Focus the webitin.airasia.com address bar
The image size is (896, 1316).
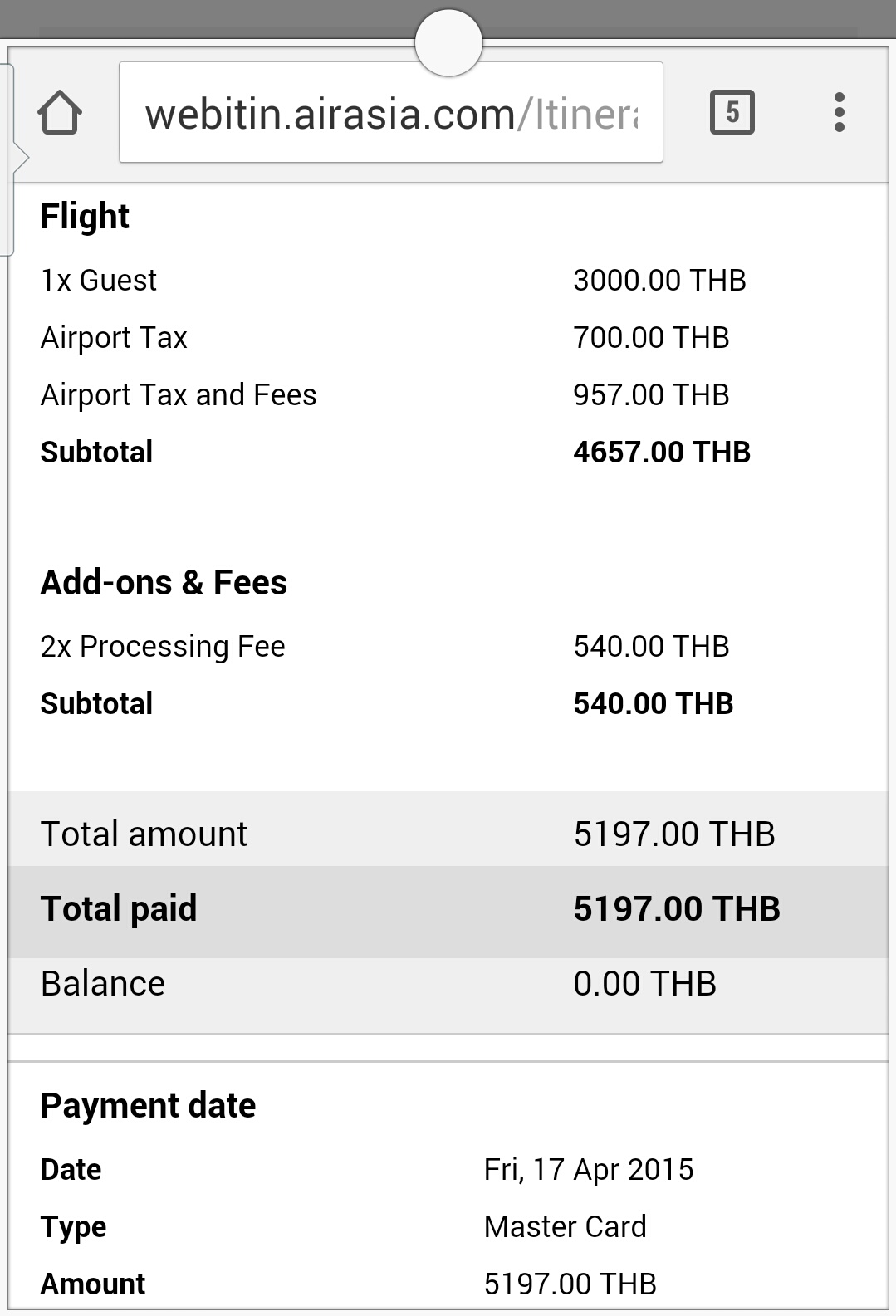[391, 112]
